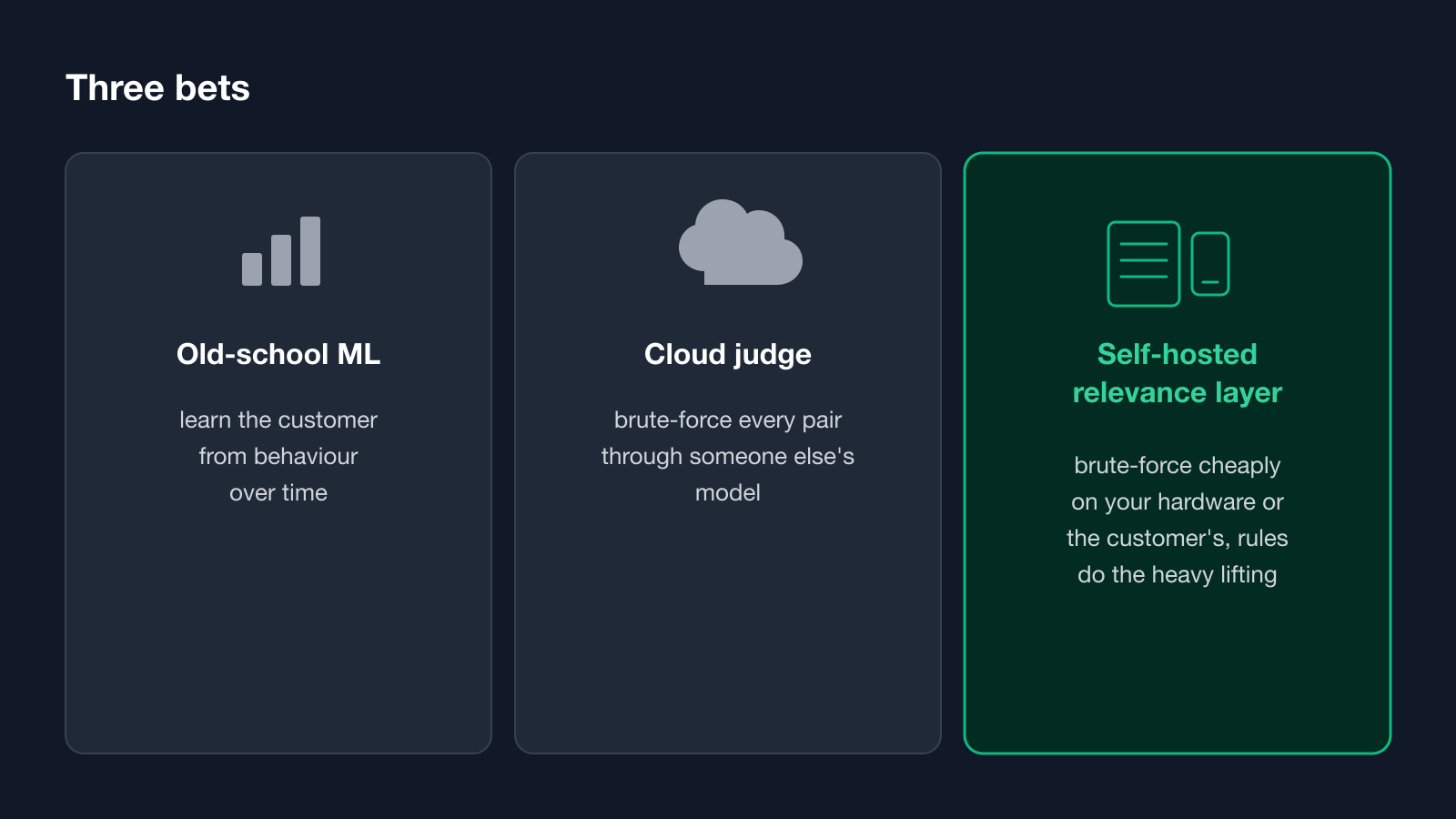The width and height of the screenshot is (1456, 819).
Task: Click the 'Cloud judge' heading
Action: click(x=728, y=354)
